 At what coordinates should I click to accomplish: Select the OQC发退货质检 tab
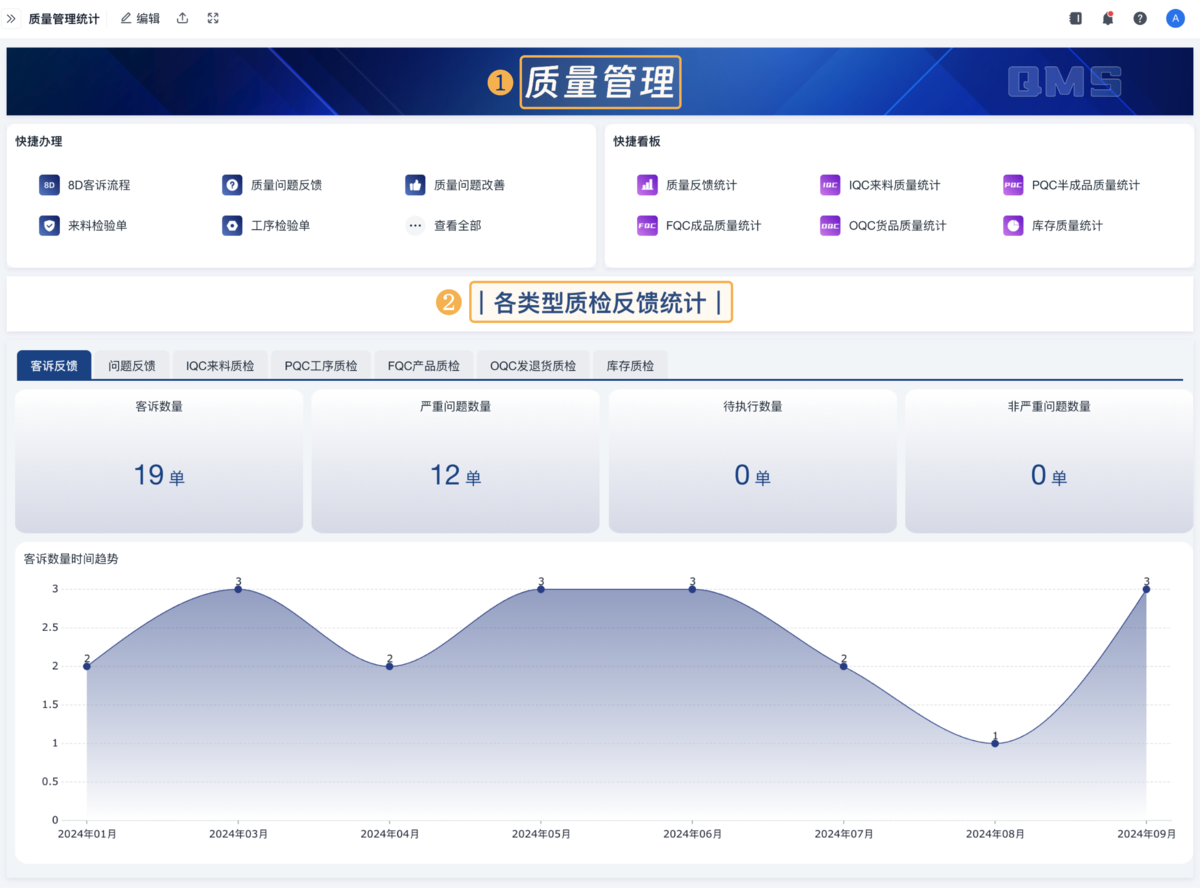(x=532, y=366)
